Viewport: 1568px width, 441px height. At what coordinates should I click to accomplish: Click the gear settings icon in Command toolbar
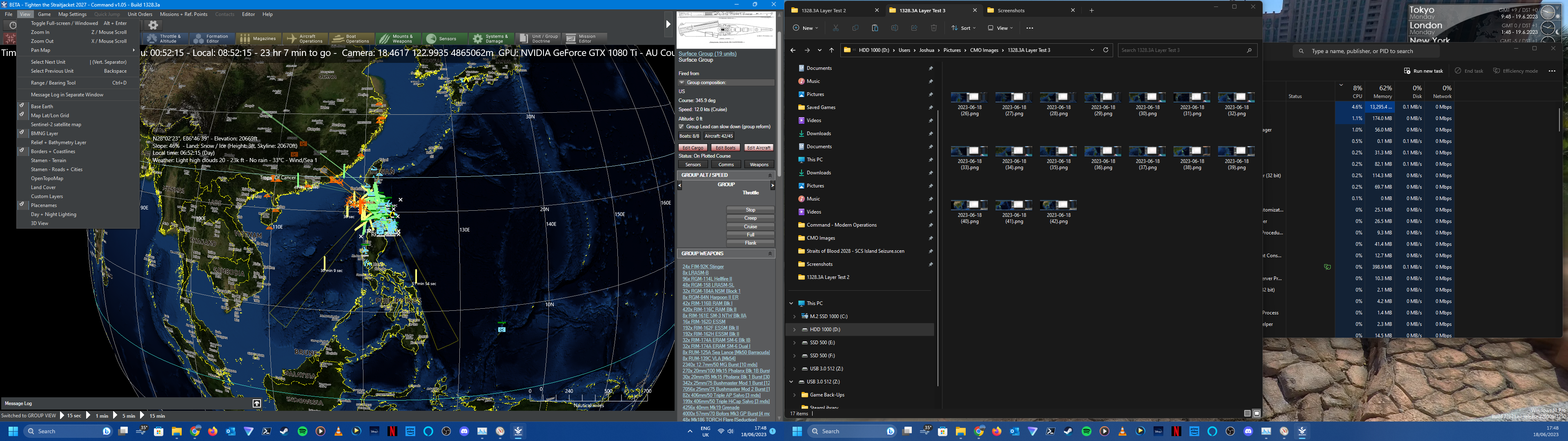(154, 25)
